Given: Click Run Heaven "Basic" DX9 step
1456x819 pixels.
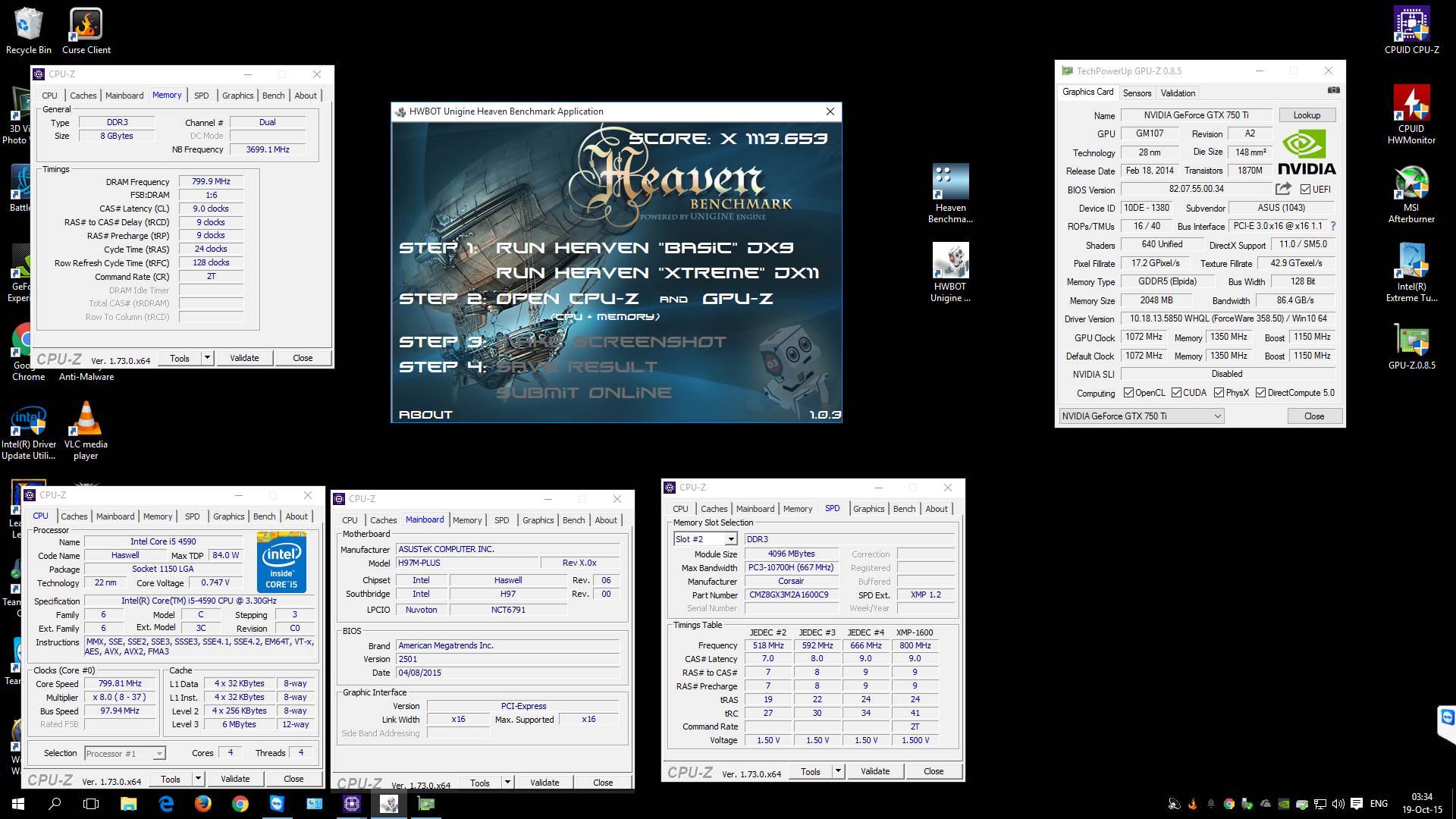Looking at the screenshot, I should coord(645,248).
